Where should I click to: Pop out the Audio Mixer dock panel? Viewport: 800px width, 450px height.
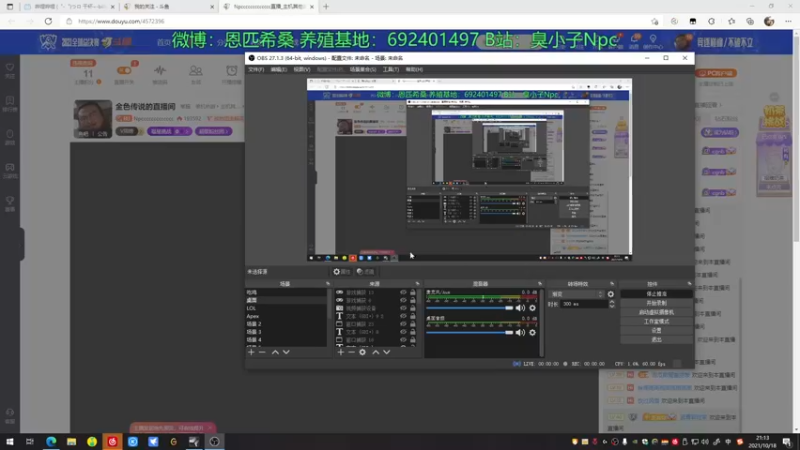(x=540, y=284)
